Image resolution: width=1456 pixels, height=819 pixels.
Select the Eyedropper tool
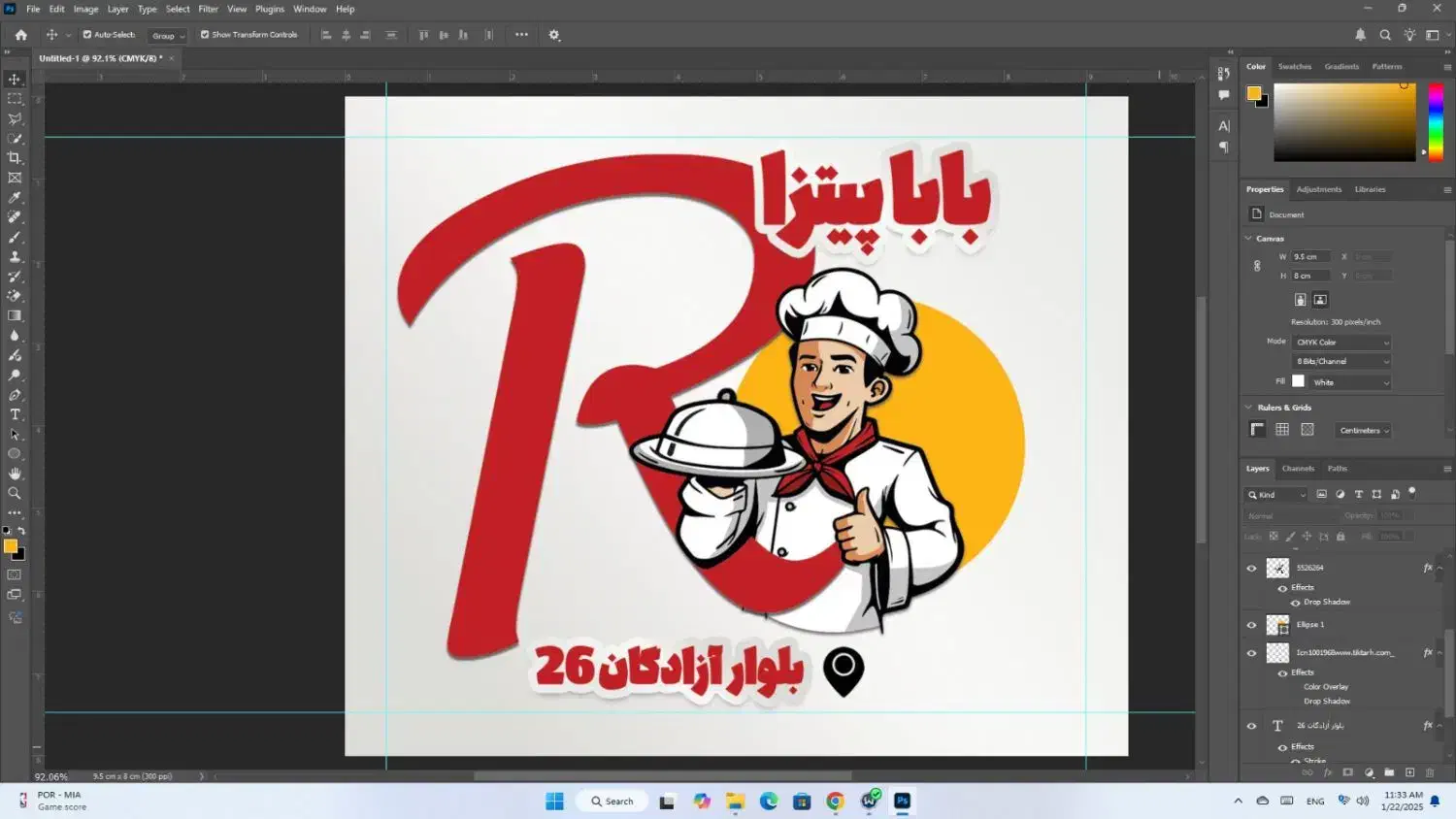(15, 198)
